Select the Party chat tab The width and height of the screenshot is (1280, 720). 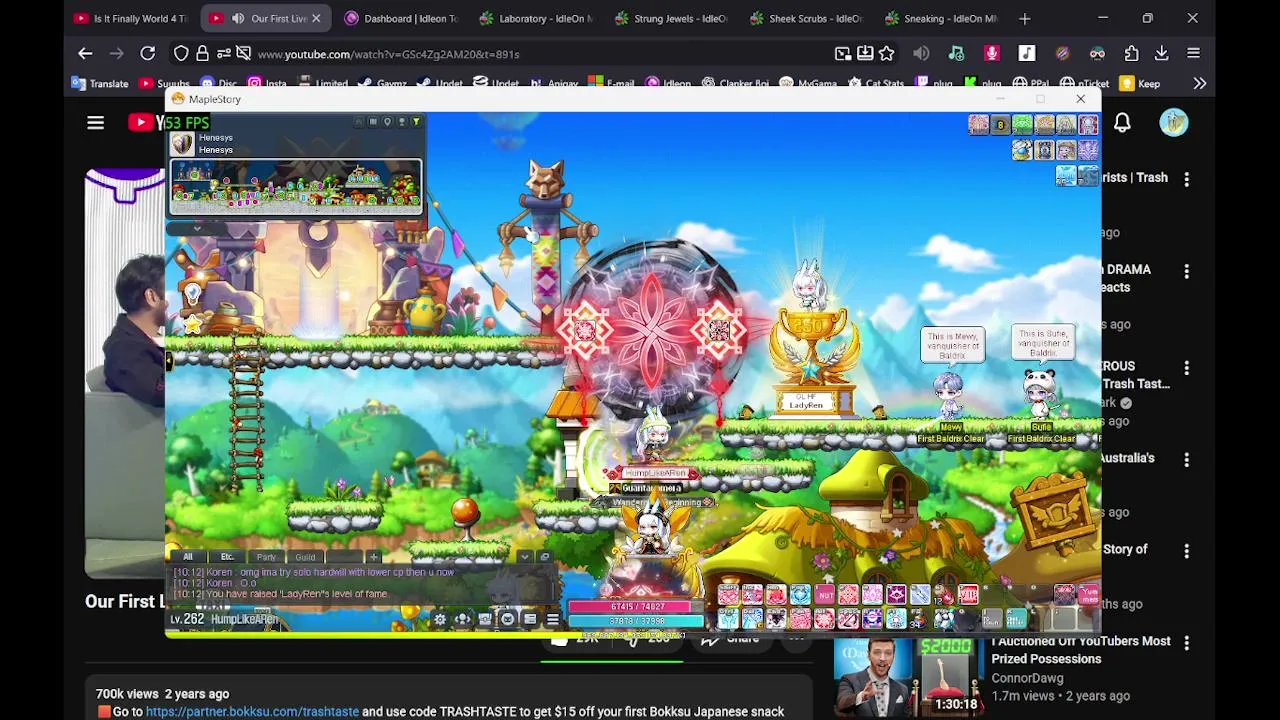coord(266,557)
